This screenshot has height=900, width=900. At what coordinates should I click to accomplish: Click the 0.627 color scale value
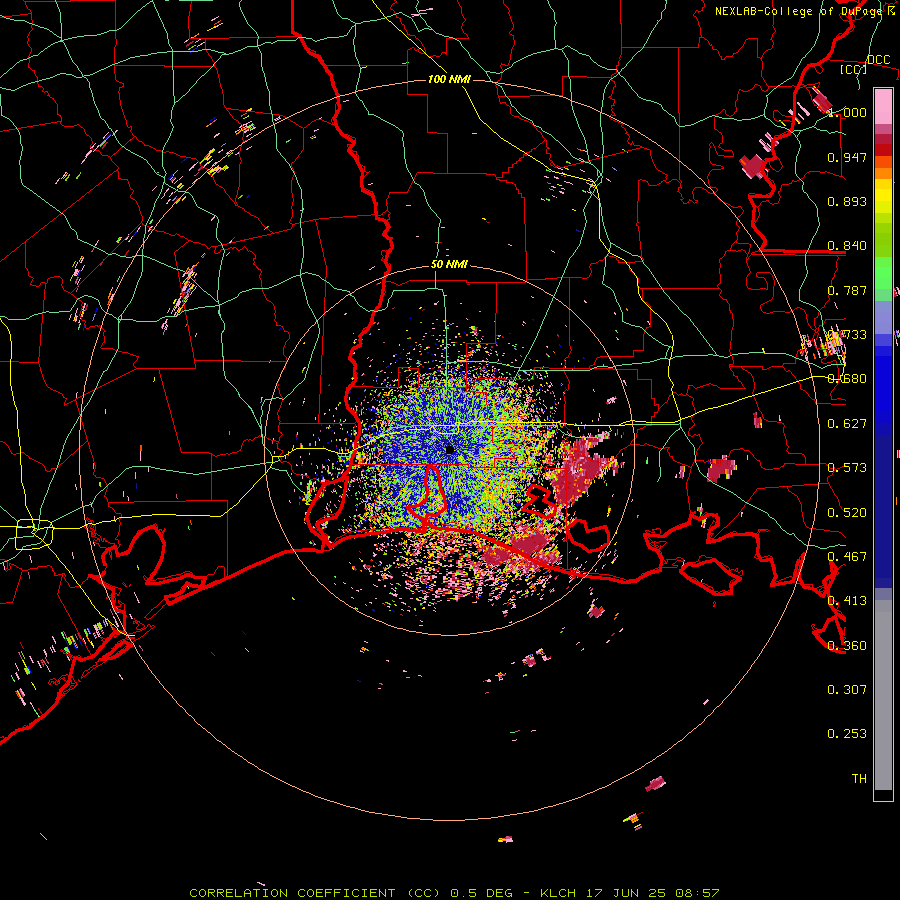[x=847, y=424]
